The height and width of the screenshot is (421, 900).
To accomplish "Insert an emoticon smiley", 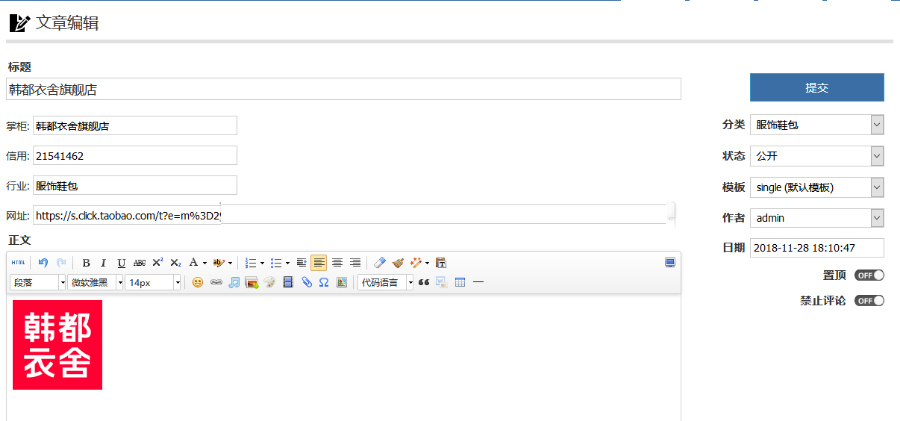I will (197, 283).
